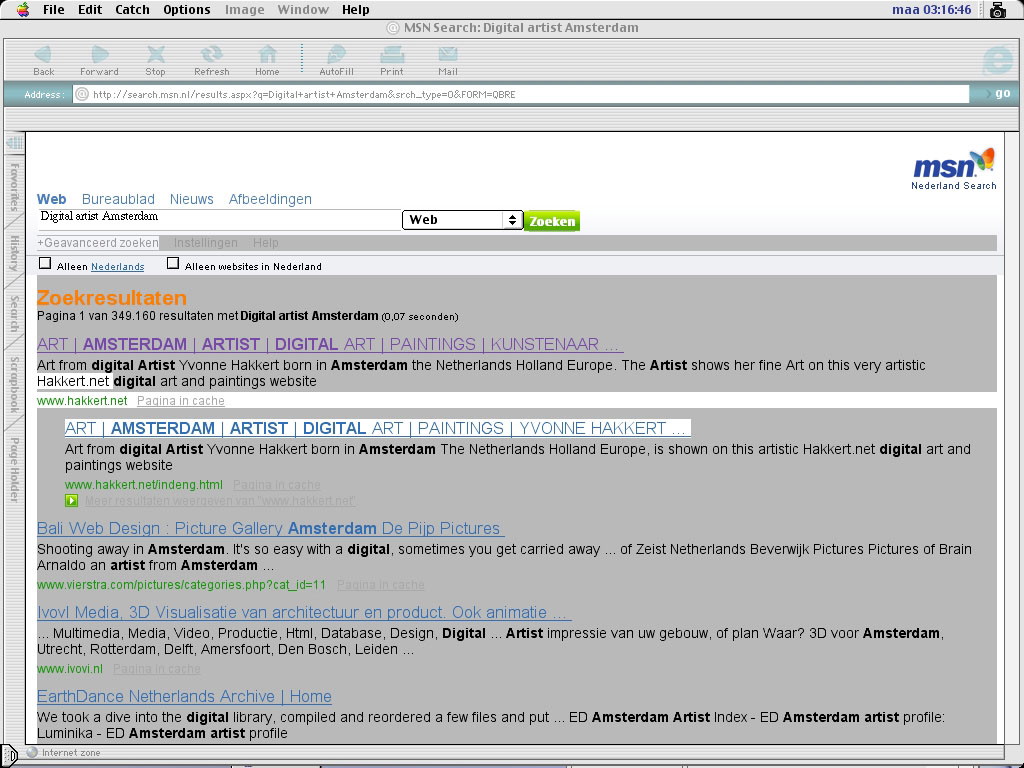Print the page using Print icon
The image size is (1024, 768).
coord(392,60)
